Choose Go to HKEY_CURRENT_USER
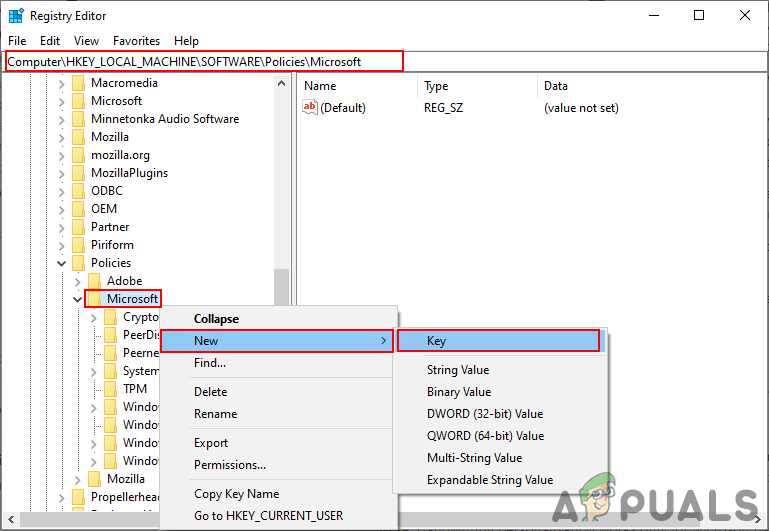The height and width of the screenshot is (531, 769). click(278, 516)
